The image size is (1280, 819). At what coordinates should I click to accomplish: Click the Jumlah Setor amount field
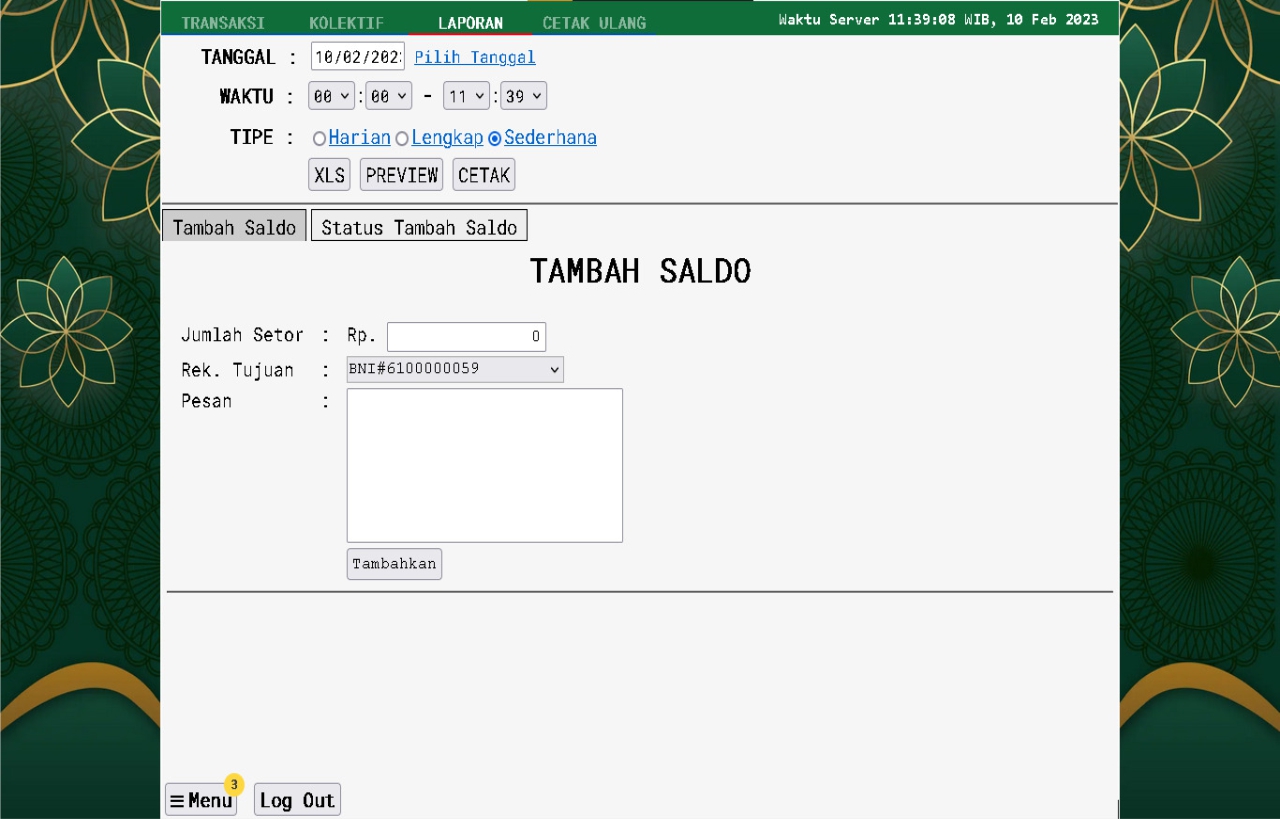click(466, 336)
